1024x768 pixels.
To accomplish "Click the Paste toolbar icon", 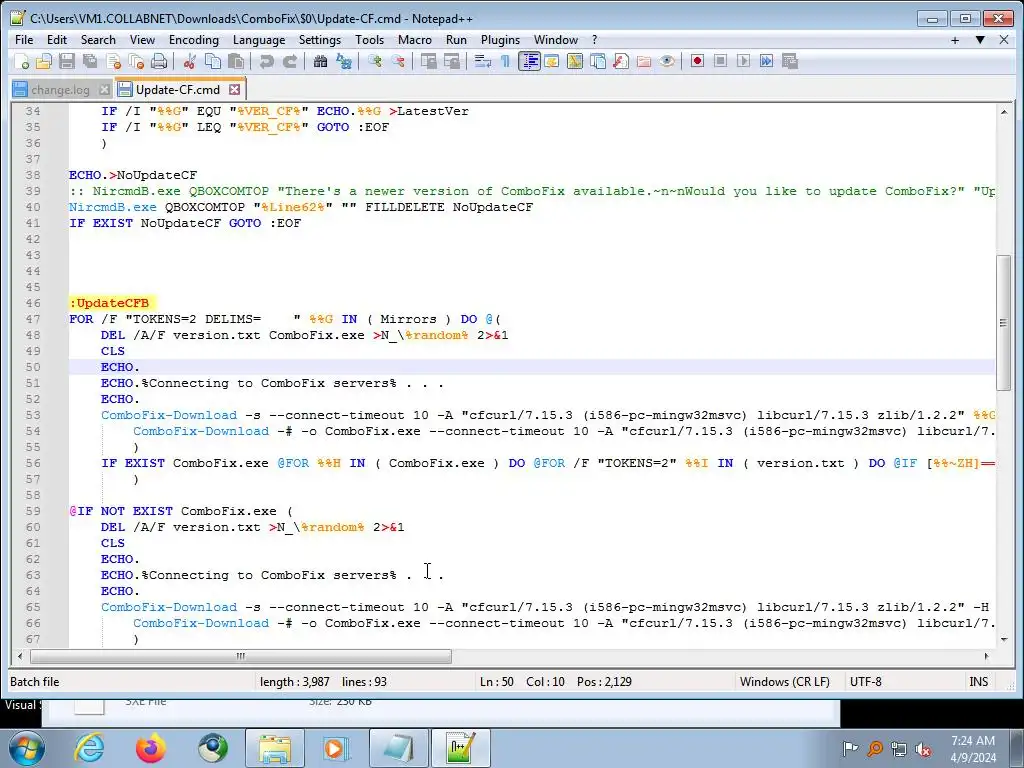I will pos(236,61).
